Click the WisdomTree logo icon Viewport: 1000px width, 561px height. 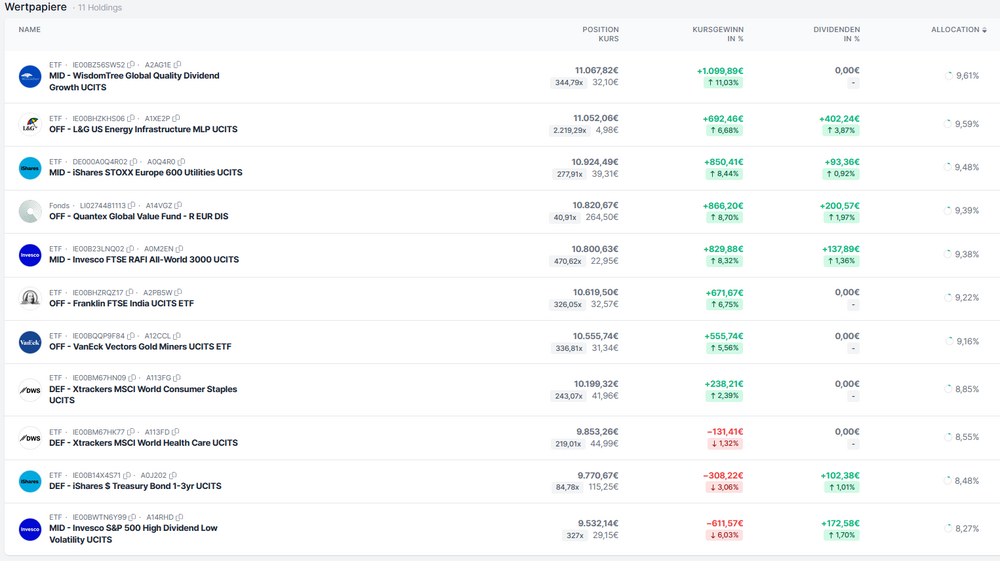tap(30, 77)
